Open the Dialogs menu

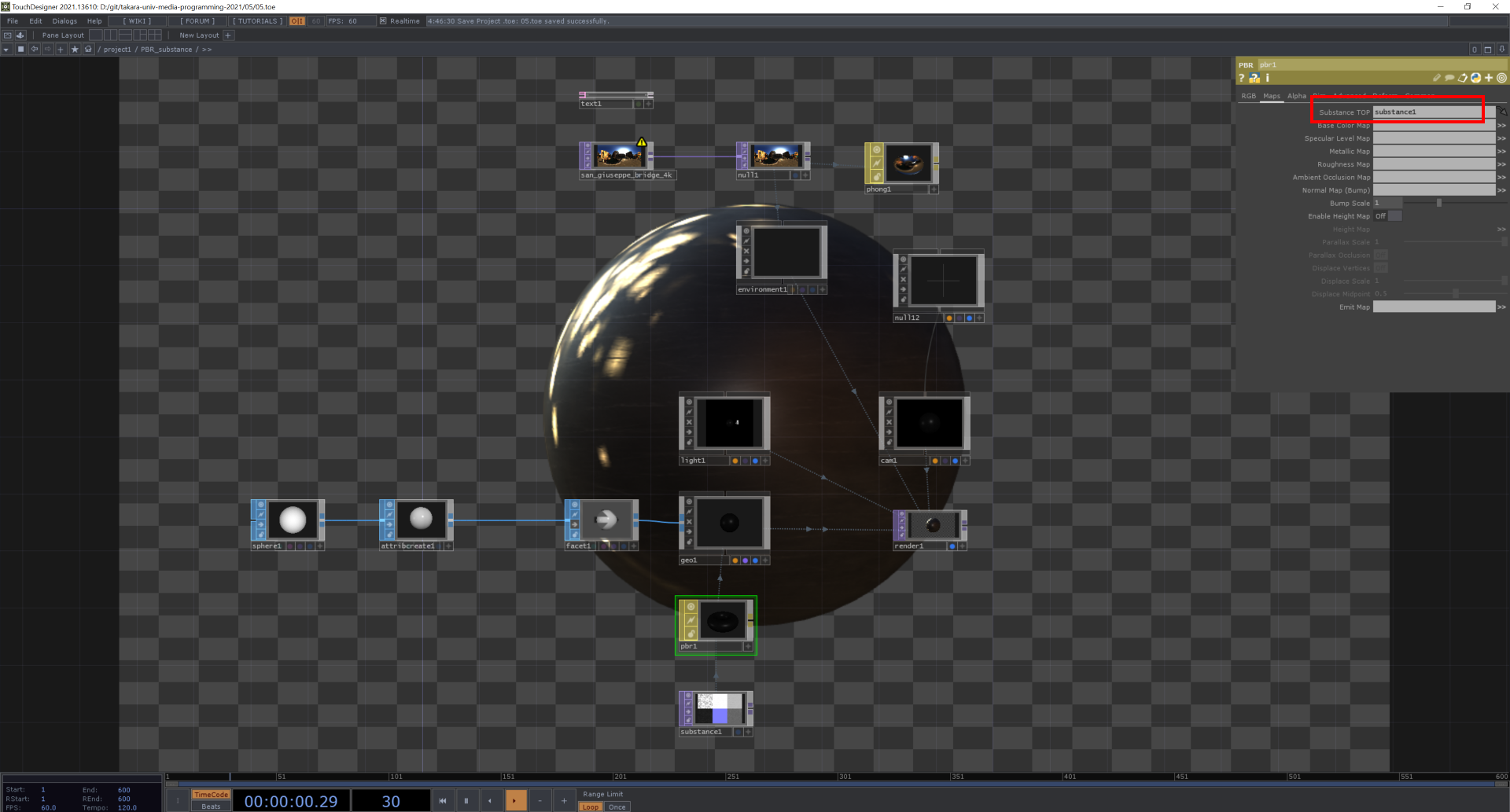[64, 21]
